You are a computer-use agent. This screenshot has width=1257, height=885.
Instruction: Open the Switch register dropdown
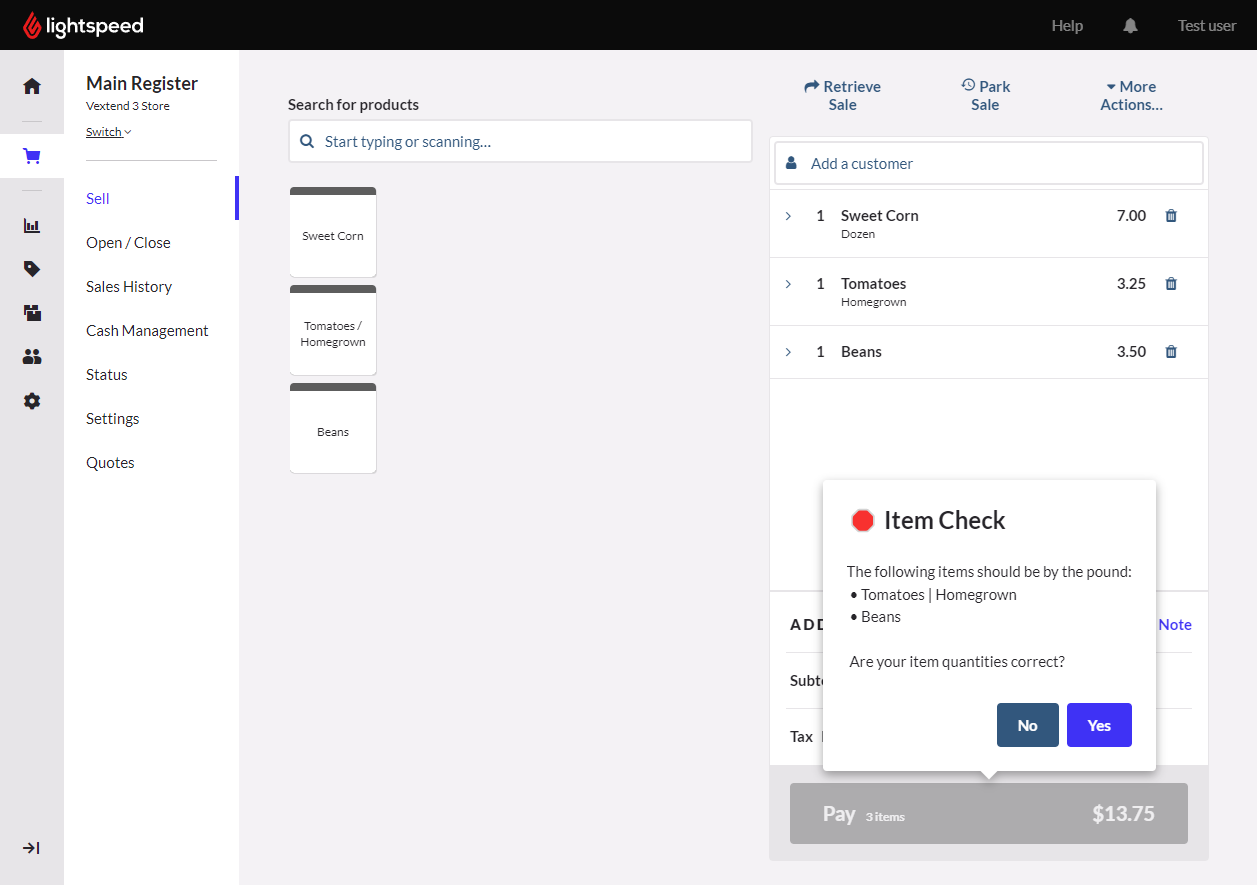(108, 132)
